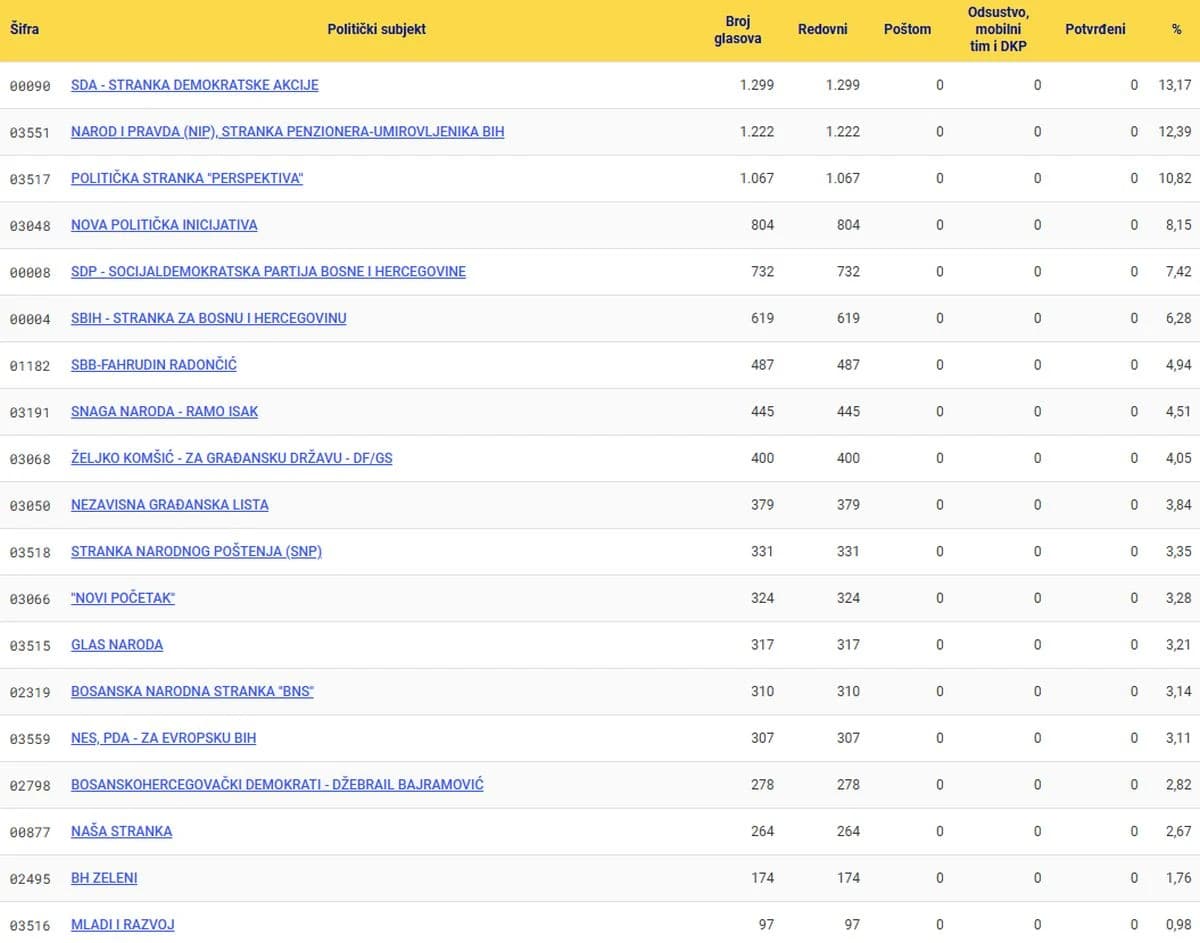The image size is (1200, 943).
Task: Open Glas Naroda link
Action: click(x=117, y=645)
